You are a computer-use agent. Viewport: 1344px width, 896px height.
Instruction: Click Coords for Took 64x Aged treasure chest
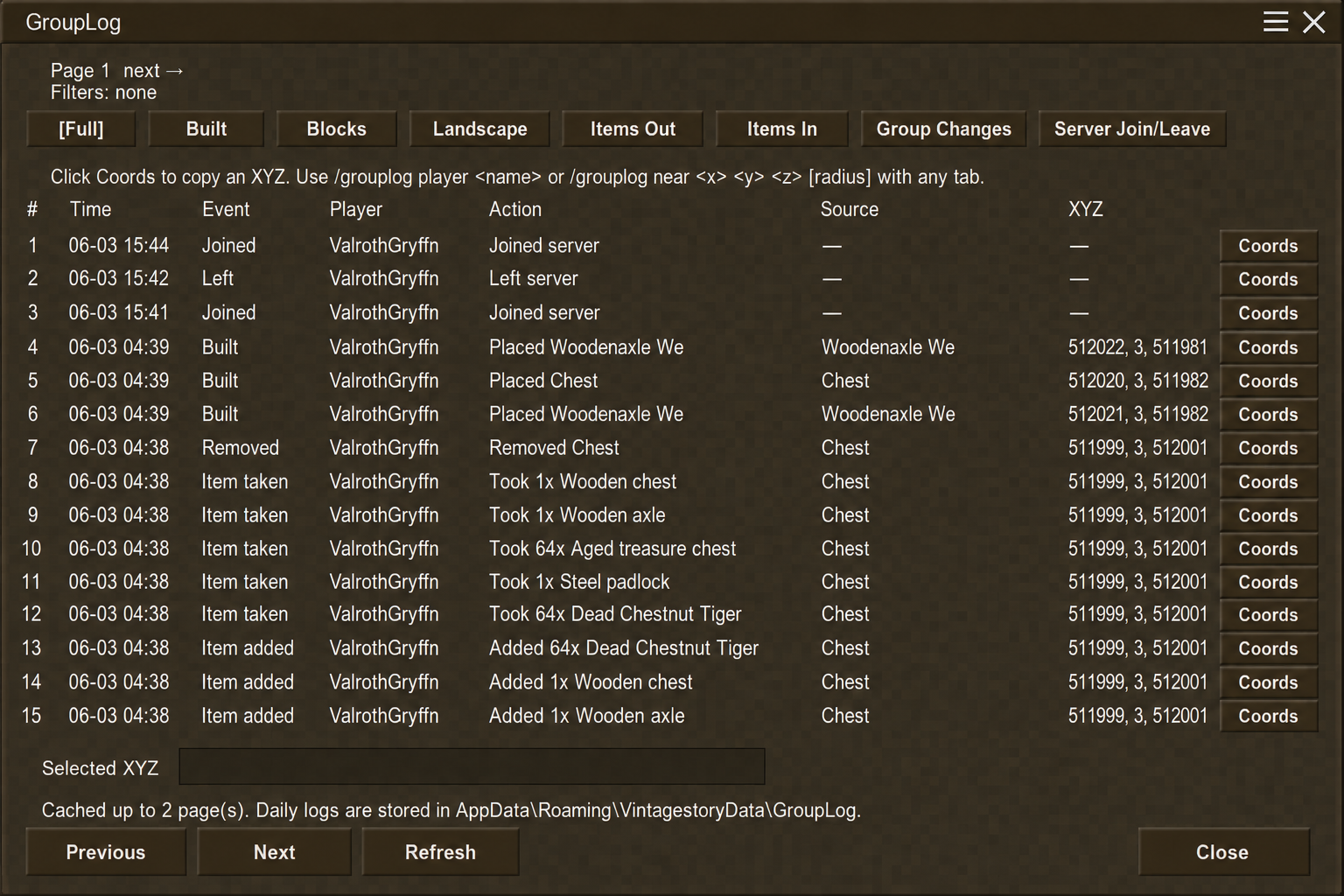click(1268, 549)
